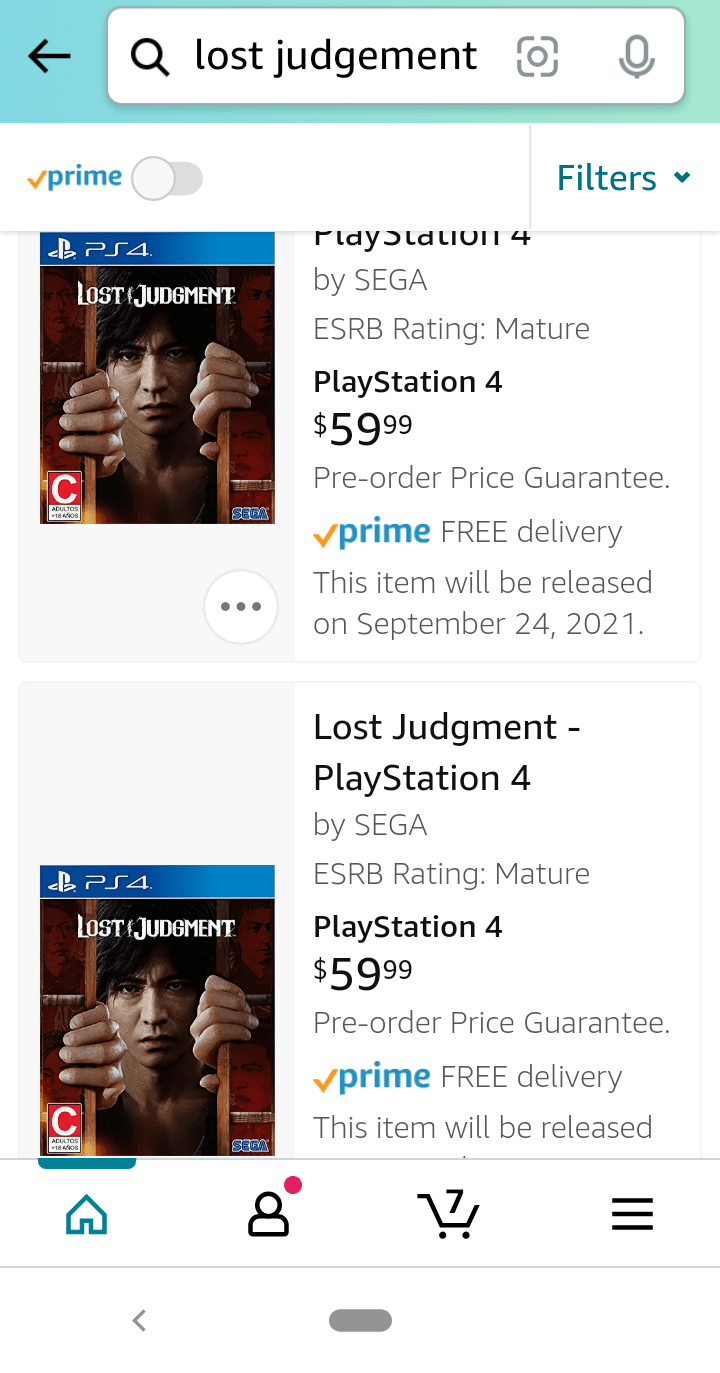Tap the SEGA brand link
The width and height of the screenshot is (720, 1373).
click(x=393, y=825)
